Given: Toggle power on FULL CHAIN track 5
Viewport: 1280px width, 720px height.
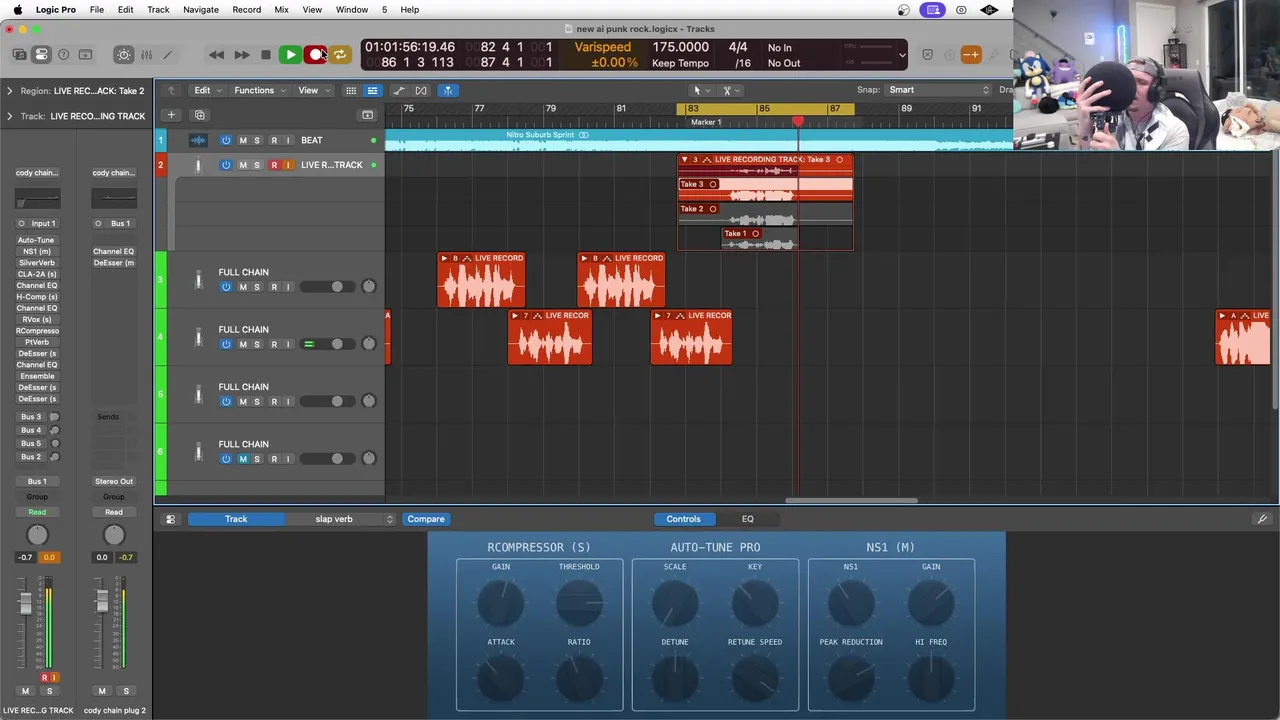Looking at the screenshot, I should (x=226, y=402).
